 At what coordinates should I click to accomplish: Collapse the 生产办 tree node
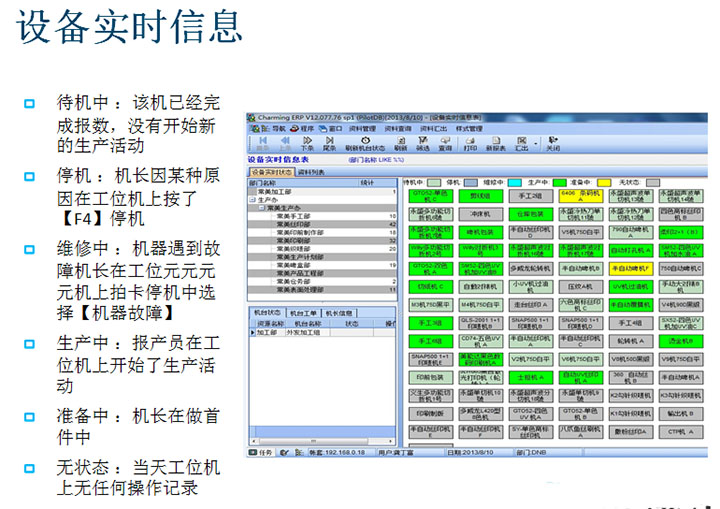(252, 200)
